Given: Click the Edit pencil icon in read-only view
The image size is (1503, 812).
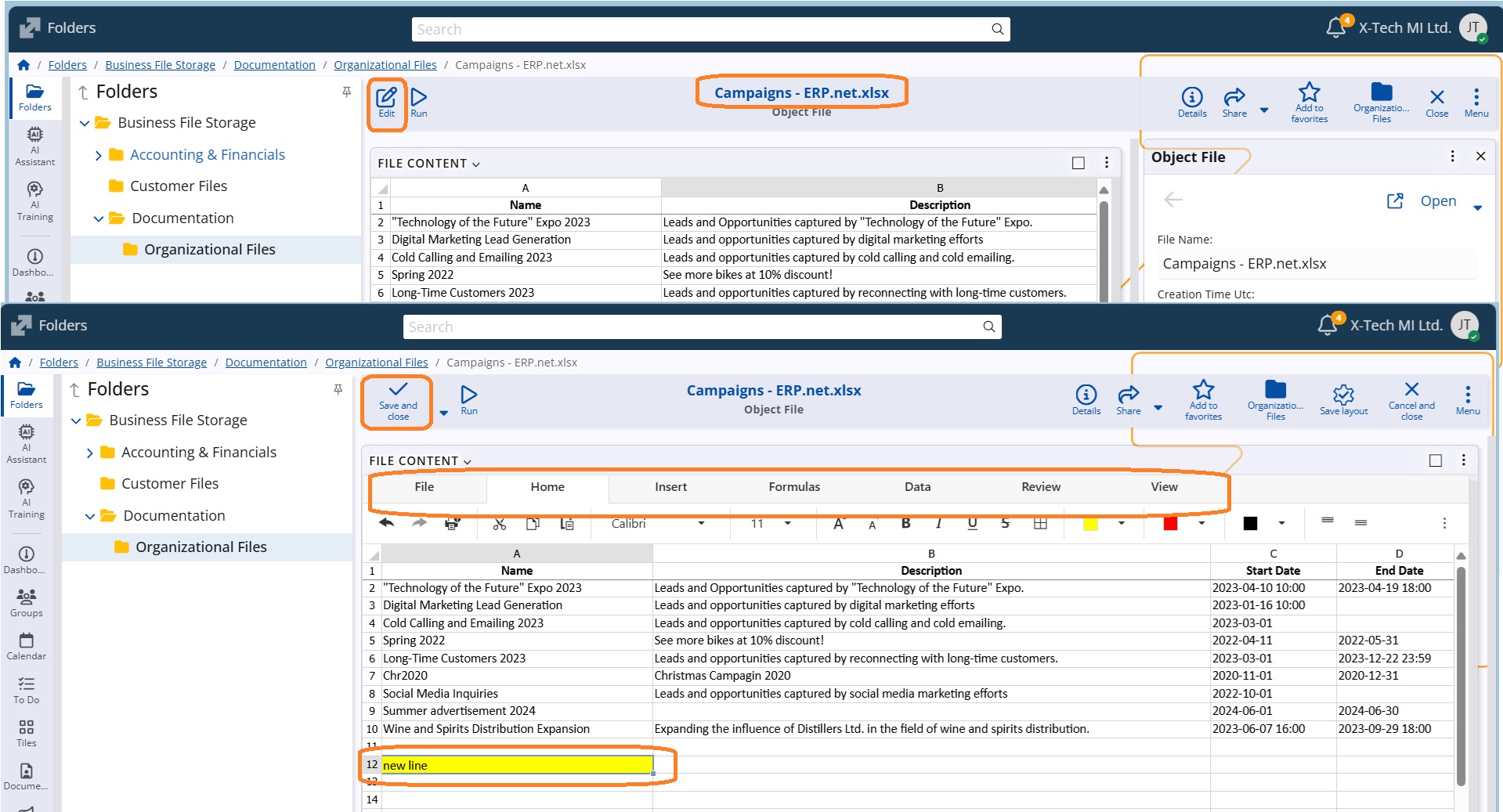Looking at the screenshot, I should tap(386, 97).
